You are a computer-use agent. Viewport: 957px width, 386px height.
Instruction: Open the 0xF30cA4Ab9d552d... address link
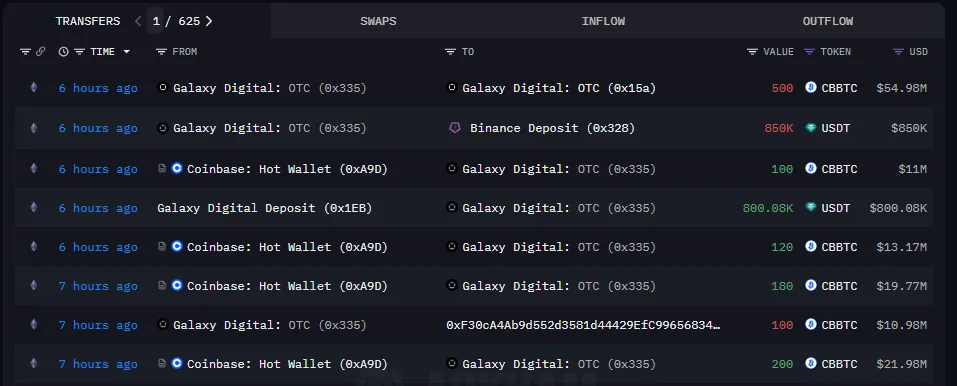tap(583, 325)
